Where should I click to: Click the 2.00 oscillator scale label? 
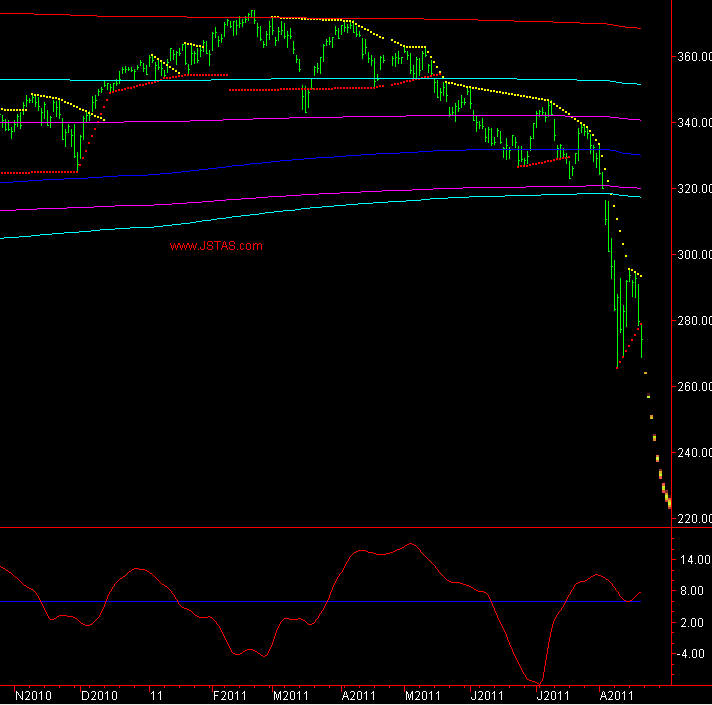[x=693, y=622]
